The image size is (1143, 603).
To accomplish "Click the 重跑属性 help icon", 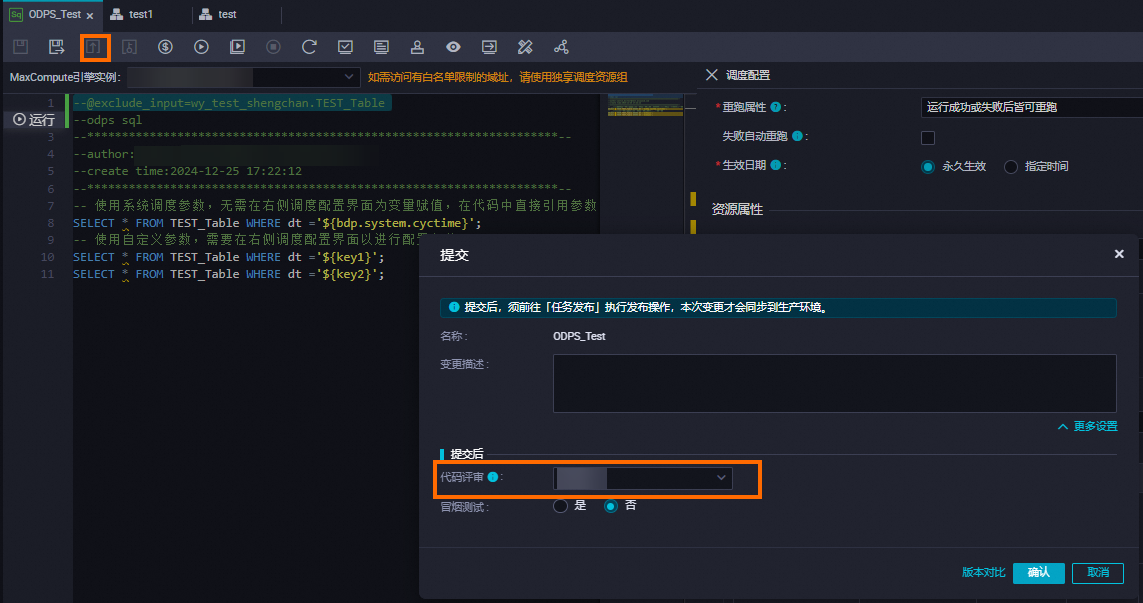I will pyautogui.click(x=776, y=107).
